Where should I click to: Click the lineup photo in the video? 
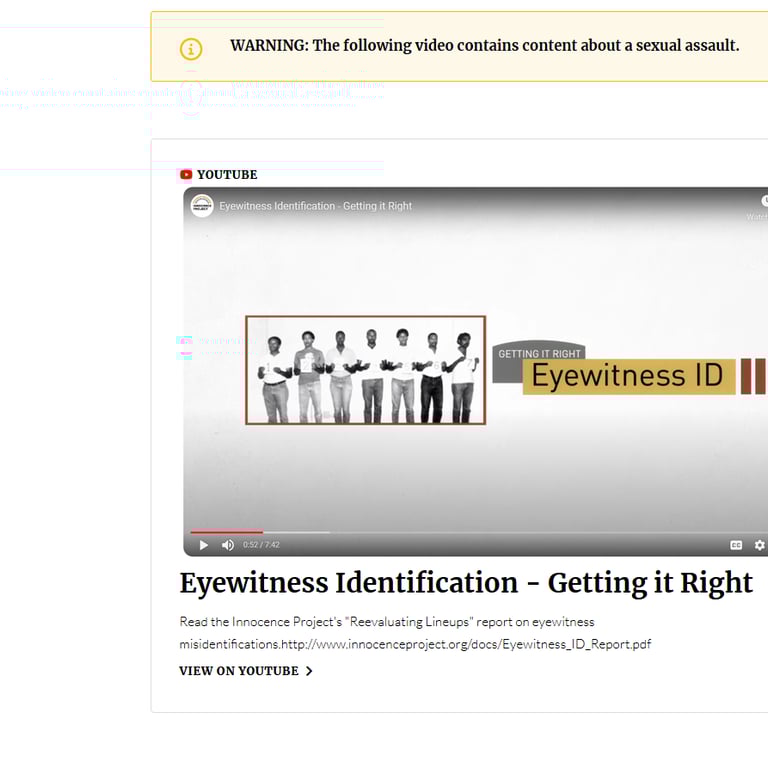[365, 370]
